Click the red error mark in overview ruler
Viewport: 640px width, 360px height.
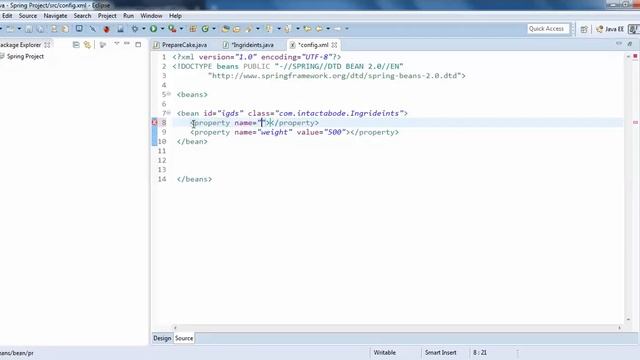[x=635, y=122]
